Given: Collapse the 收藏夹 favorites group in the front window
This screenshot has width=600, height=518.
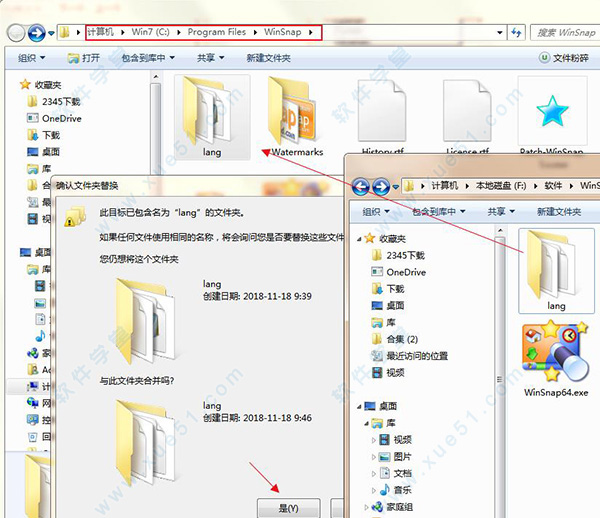Looking at the screenshot, I should tap(362, 239).
